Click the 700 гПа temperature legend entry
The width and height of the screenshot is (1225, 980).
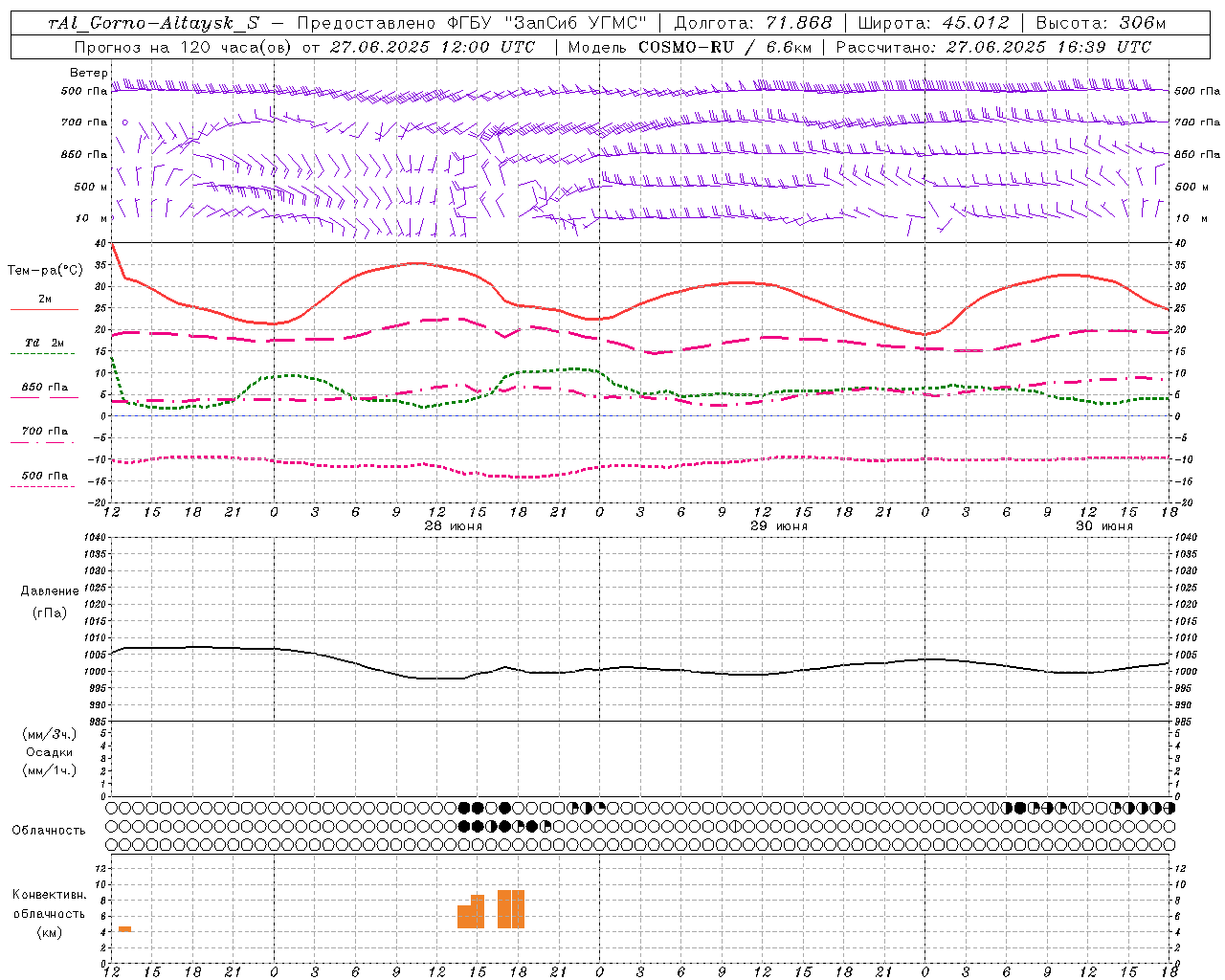click(44, 431)
